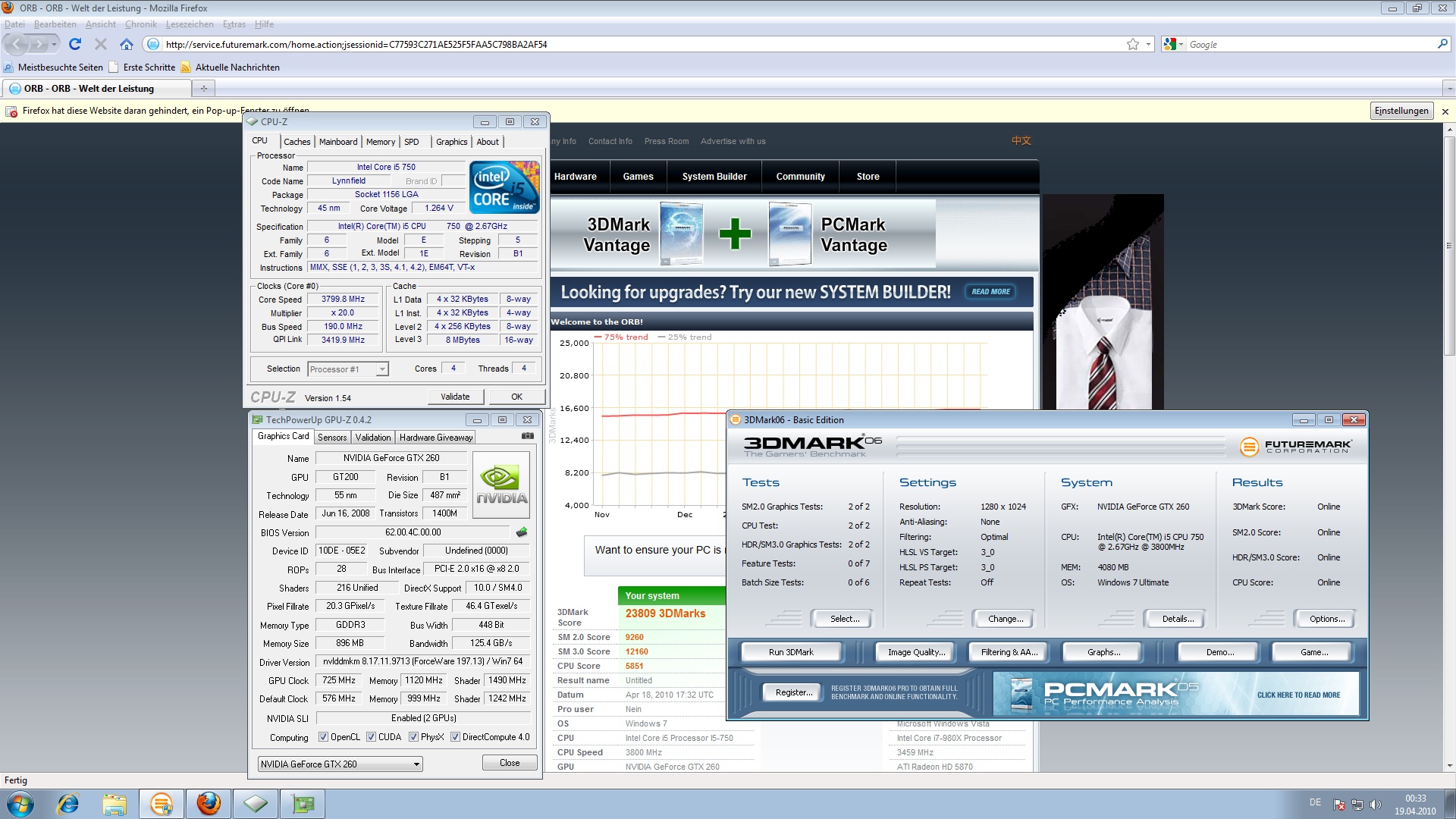The height and width of the screenshot is (819, 1456).
Task: Toggle the PhysX checkbox in GPU-Z
Action: click(x=413, y=737)
